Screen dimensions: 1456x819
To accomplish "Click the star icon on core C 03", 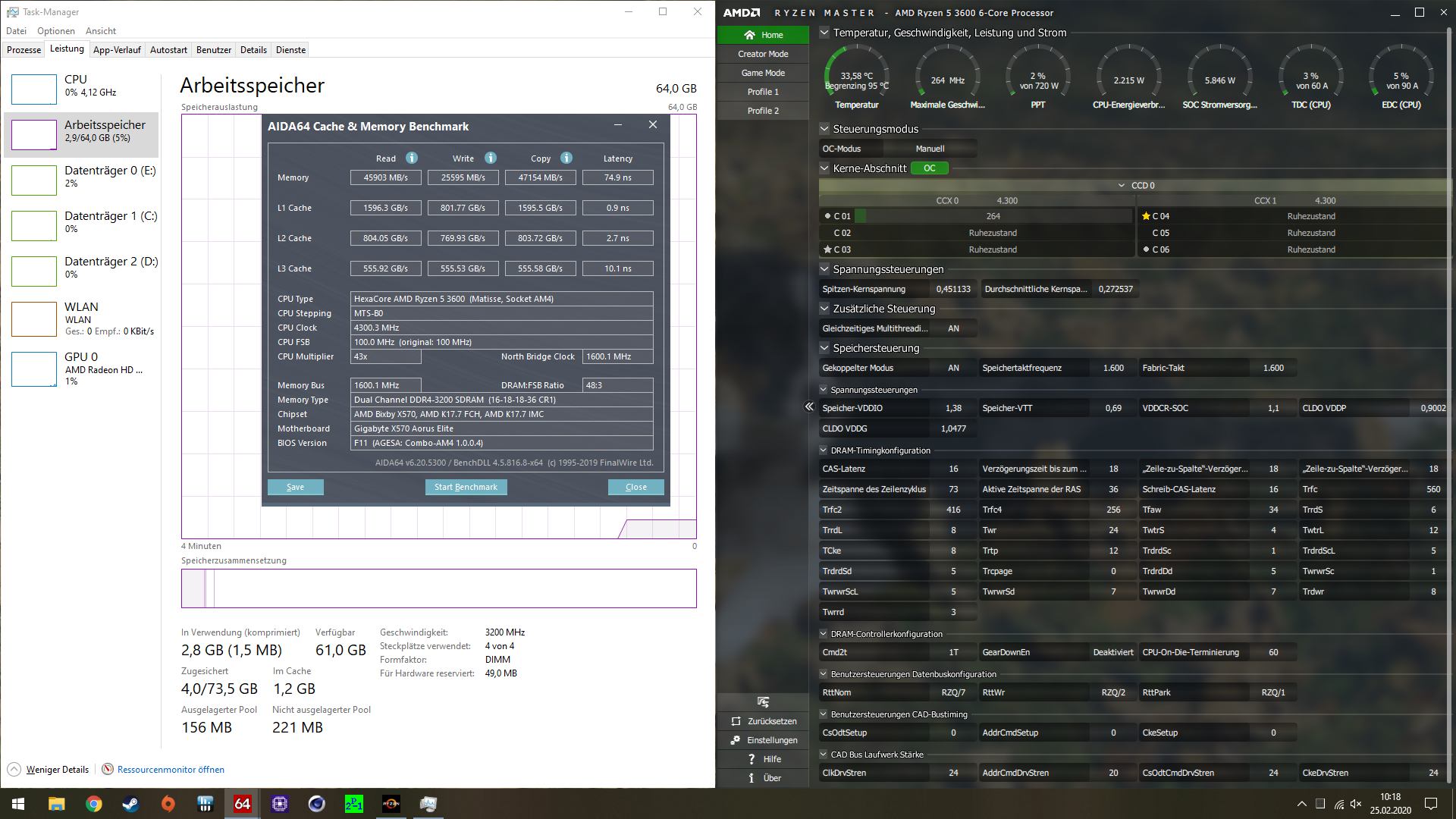I will point(827,249).
